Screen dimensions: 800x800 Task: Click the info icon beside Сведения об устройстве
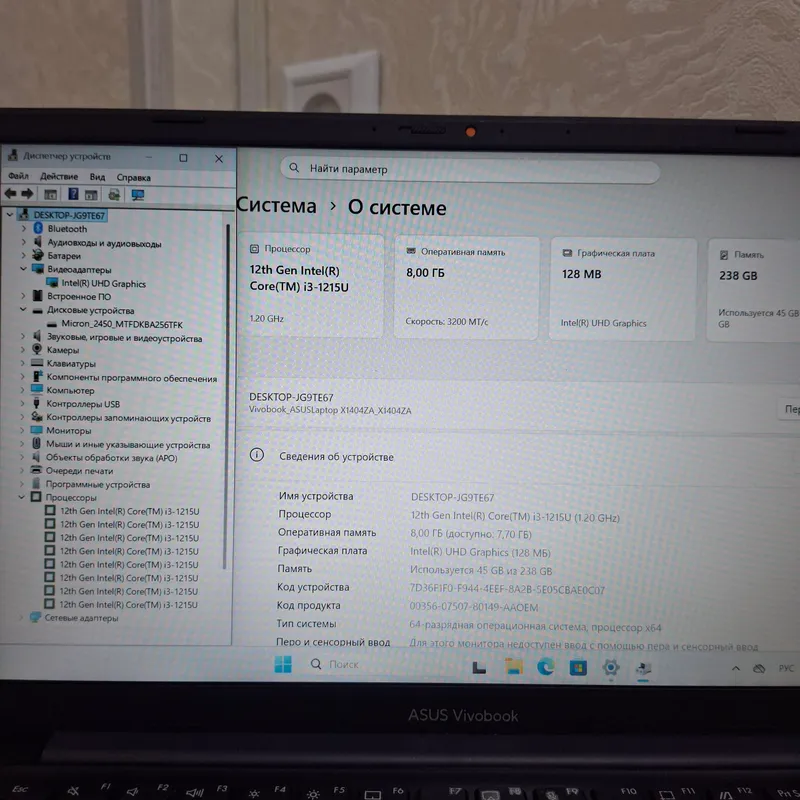257,455
